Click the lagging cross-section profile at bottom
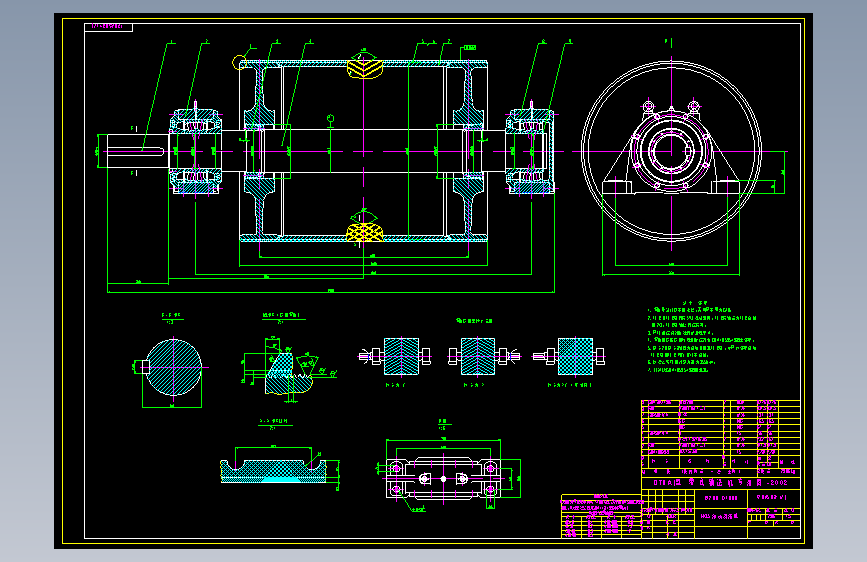Image resolution: width=867 pixels, height=562 pixels. [275, 470]
